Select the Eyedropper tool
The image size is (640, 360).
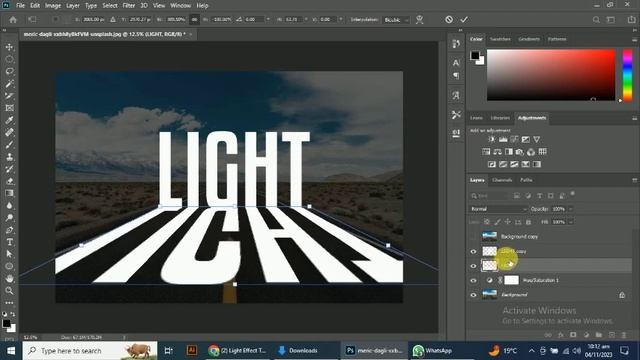click(x=9, y=120)
